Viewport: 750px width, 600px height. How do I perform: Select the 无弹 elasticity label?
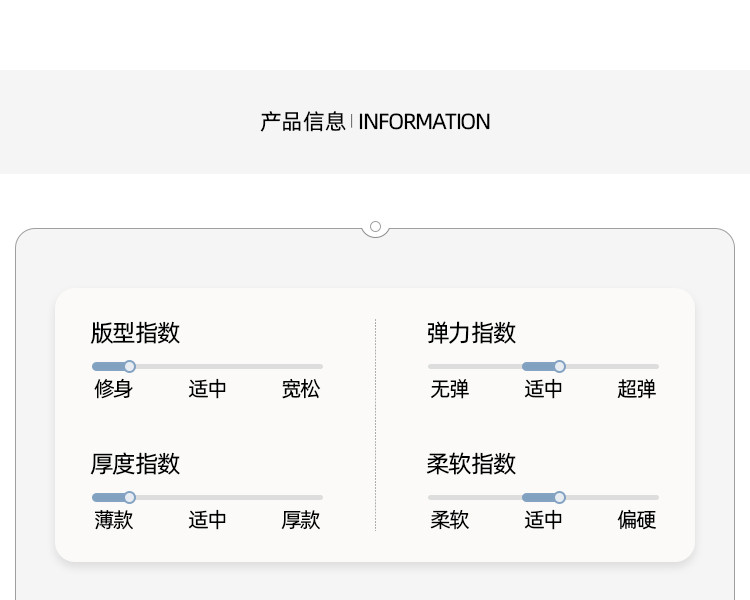449,389
